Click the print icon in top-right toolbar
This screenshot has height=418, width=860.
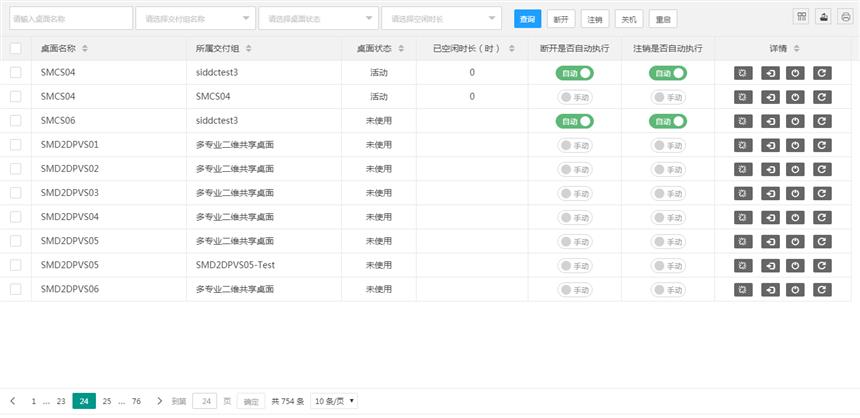(x=845, y=17)
